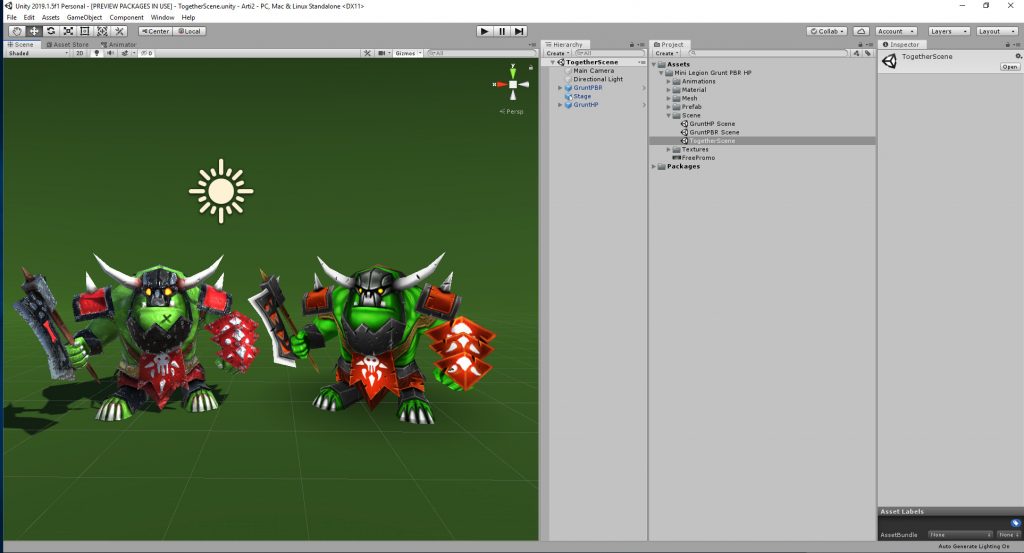Viewport: 1024px width, 553px height.
Task: Open the Layers dropdown
Action: [948, 31]
